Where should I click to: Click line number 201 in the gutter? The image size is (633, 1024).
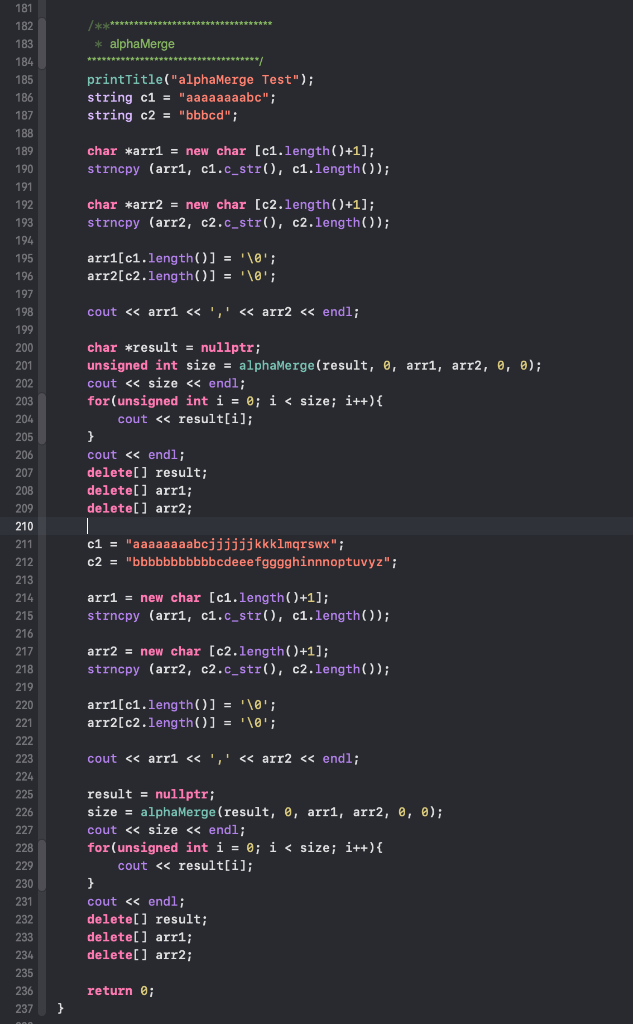(x=24, y=366)
